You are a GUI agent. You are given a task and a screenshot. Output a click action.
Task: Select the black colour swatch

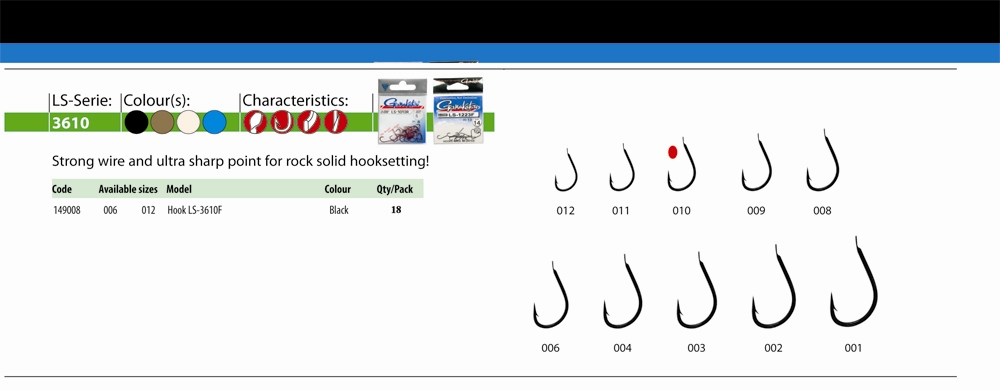pyautogui.click(x=136, y=122)
